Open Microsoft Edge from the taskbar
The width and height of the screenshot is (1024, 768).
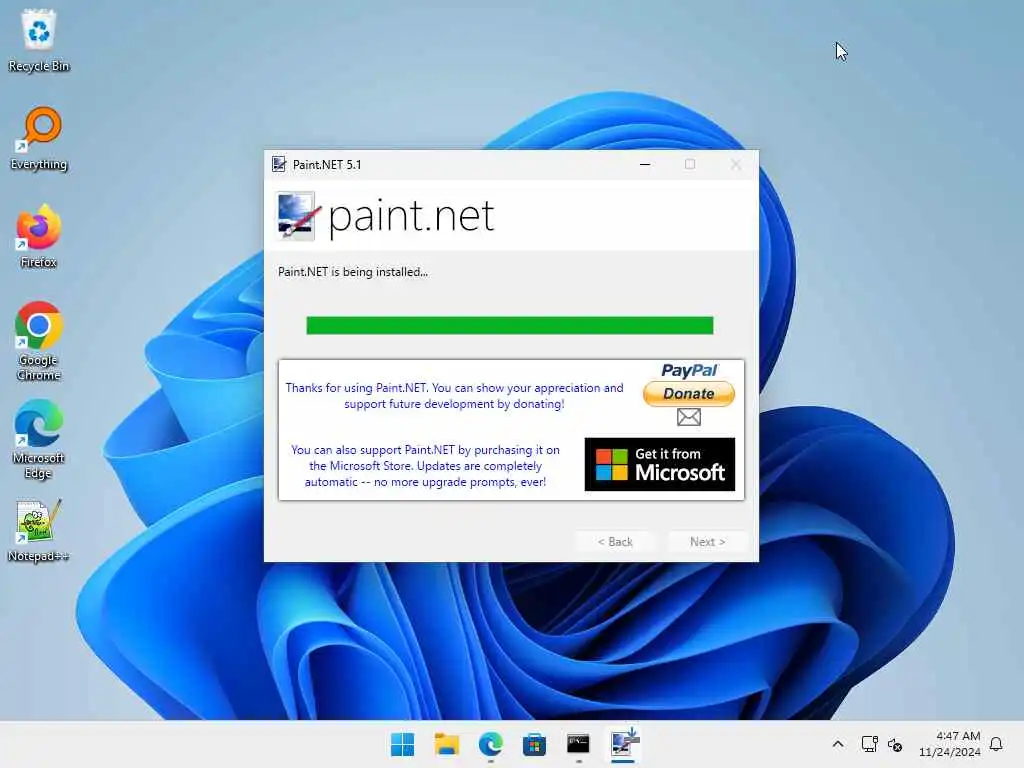(490, 744)
